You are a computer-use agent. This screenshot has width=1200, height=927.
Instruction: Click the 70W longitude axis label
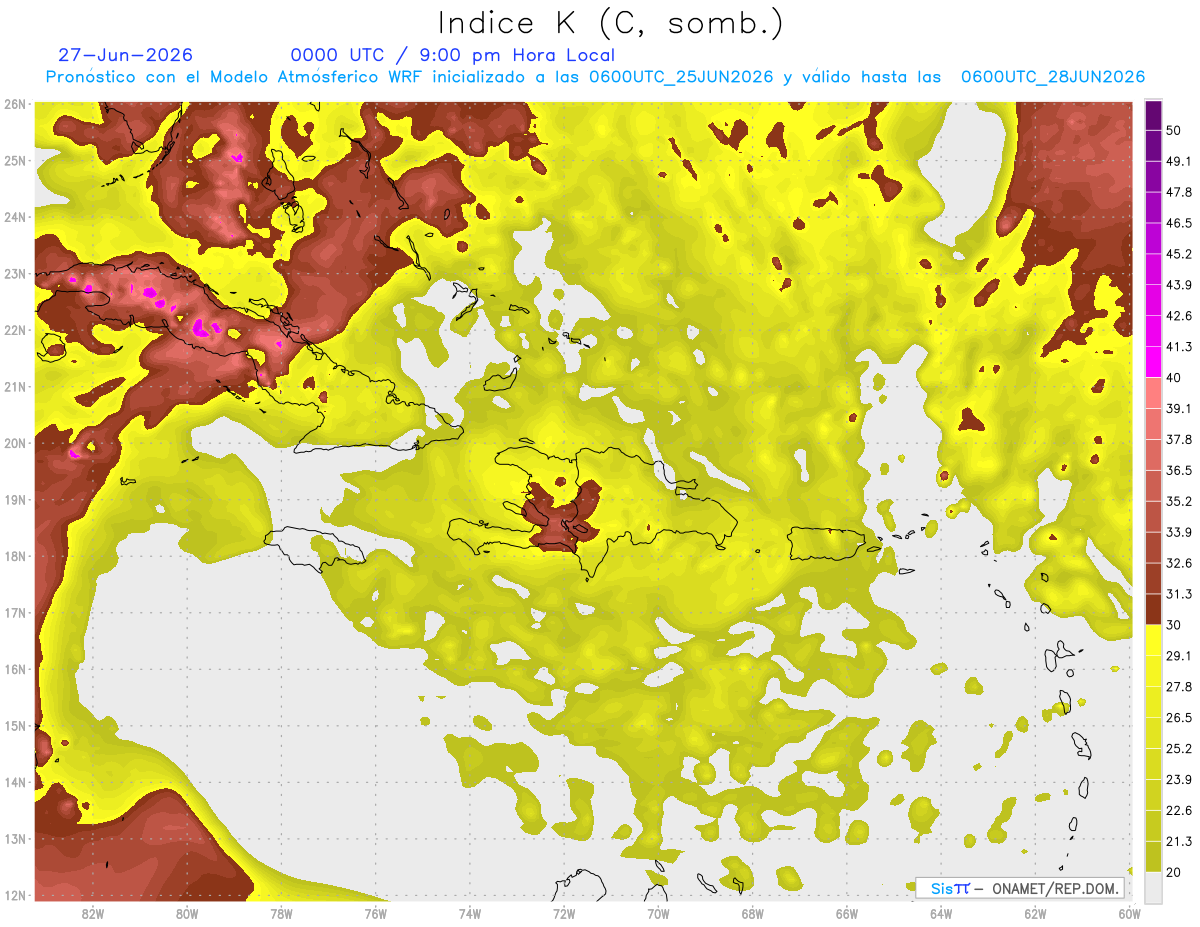click(x=658, y=912)
